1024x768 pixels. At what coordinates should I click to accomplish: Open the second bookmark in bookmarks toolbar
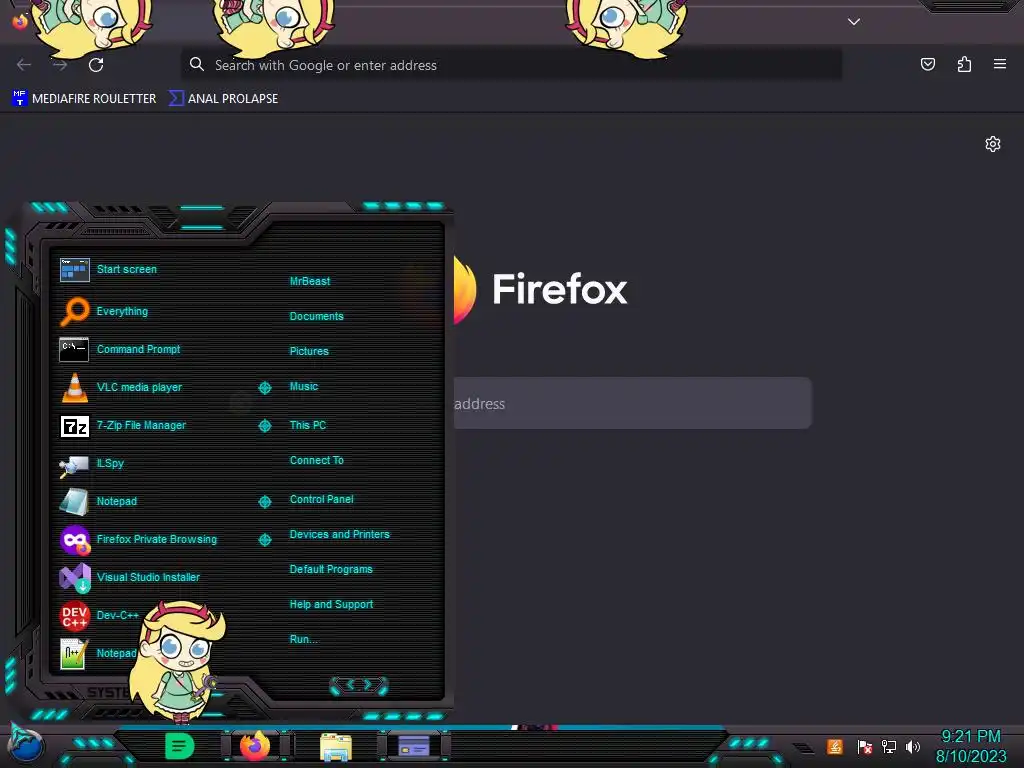[x=223, y=99]
